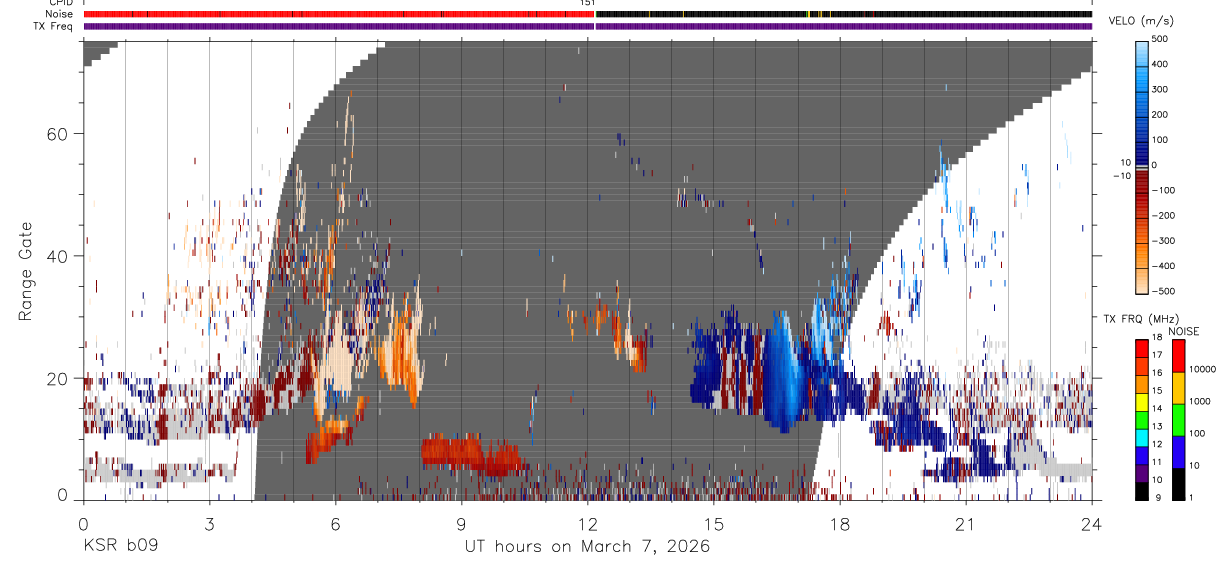Screen dimensions: 1228x567
Task: Click the 'NOISE' legend title
Action: point(1183,332)
